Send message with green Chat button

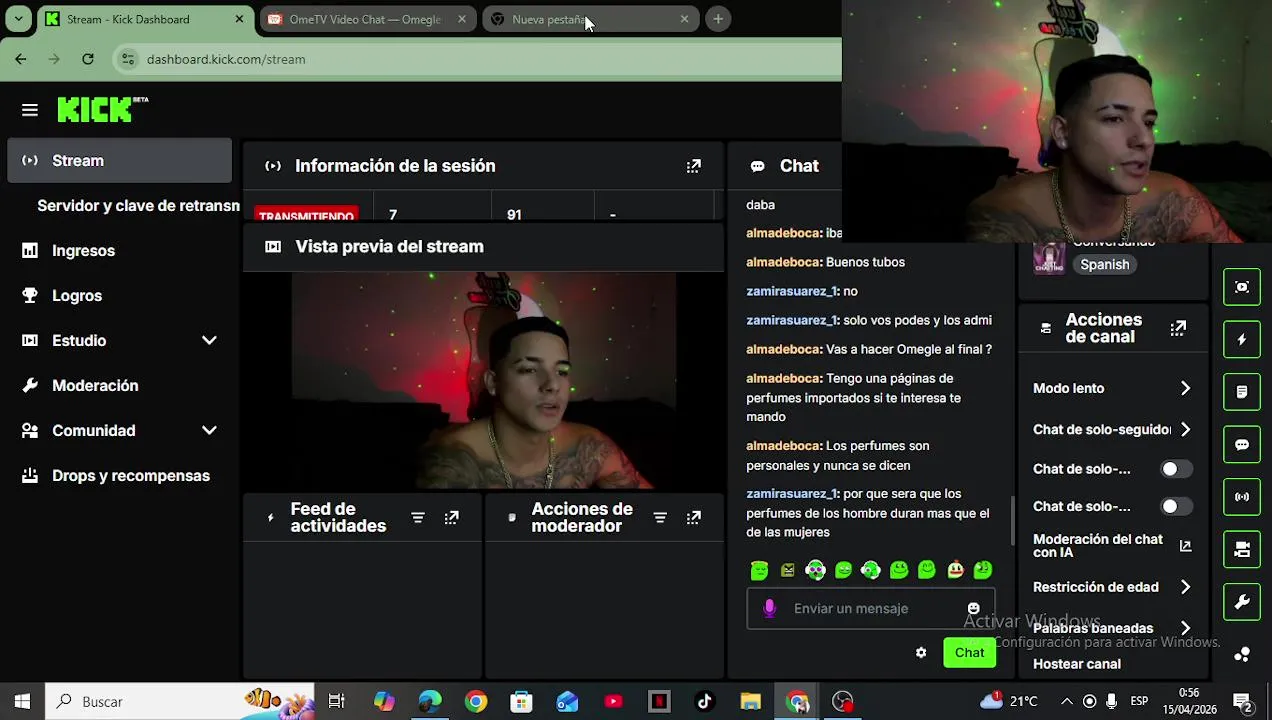click(x=969, y=653)
